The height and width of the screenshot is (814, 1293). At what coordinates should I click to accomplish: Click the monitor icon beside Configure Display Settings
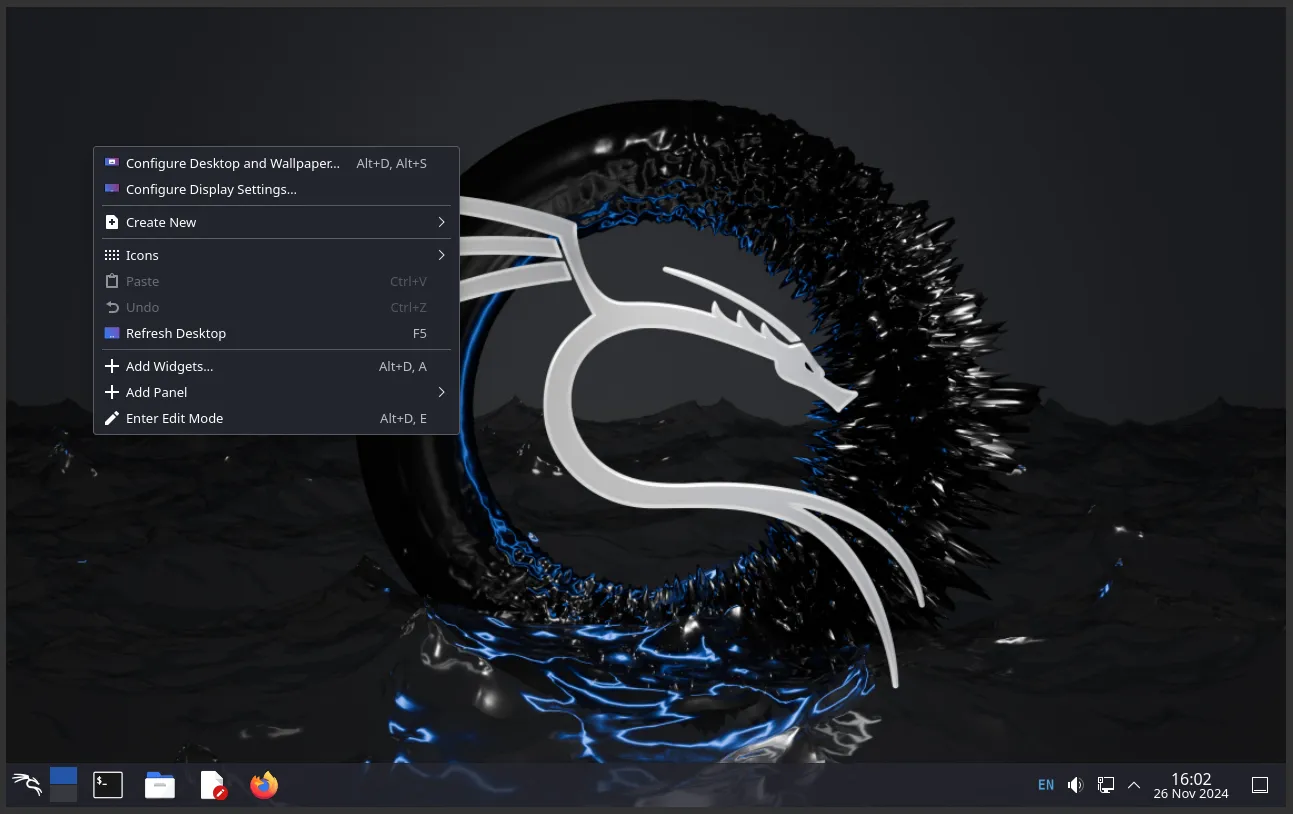point(112,189)
